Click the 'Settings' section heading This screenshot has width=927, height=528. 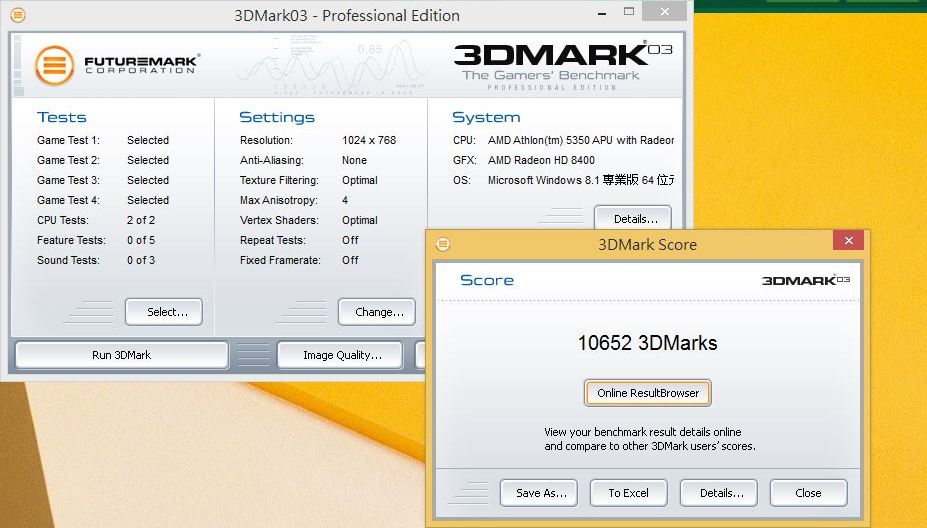[x=277, y=118]
